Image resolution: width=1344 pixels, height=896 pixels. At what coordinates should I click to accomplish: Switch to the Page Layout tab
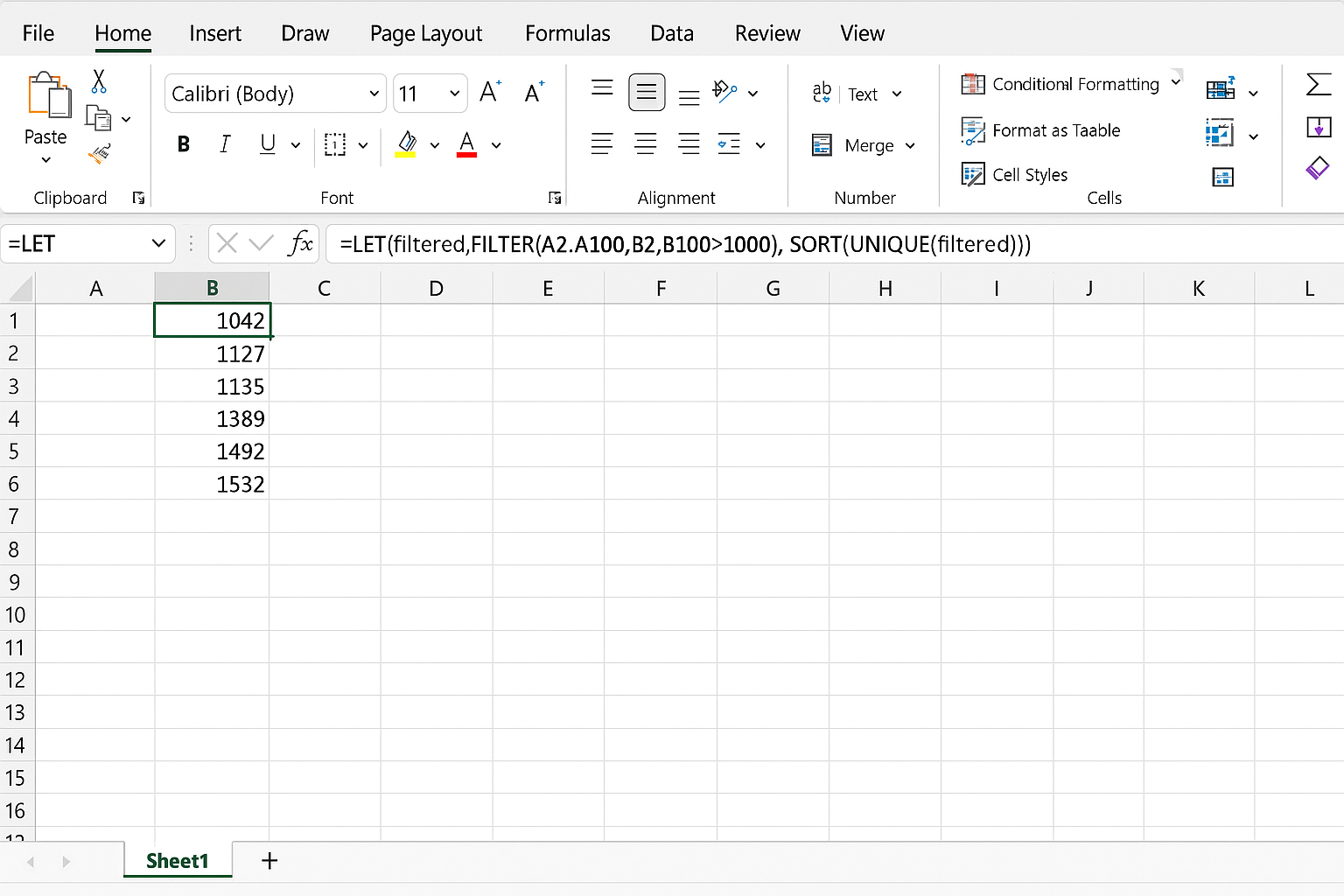tap(426, 33)
